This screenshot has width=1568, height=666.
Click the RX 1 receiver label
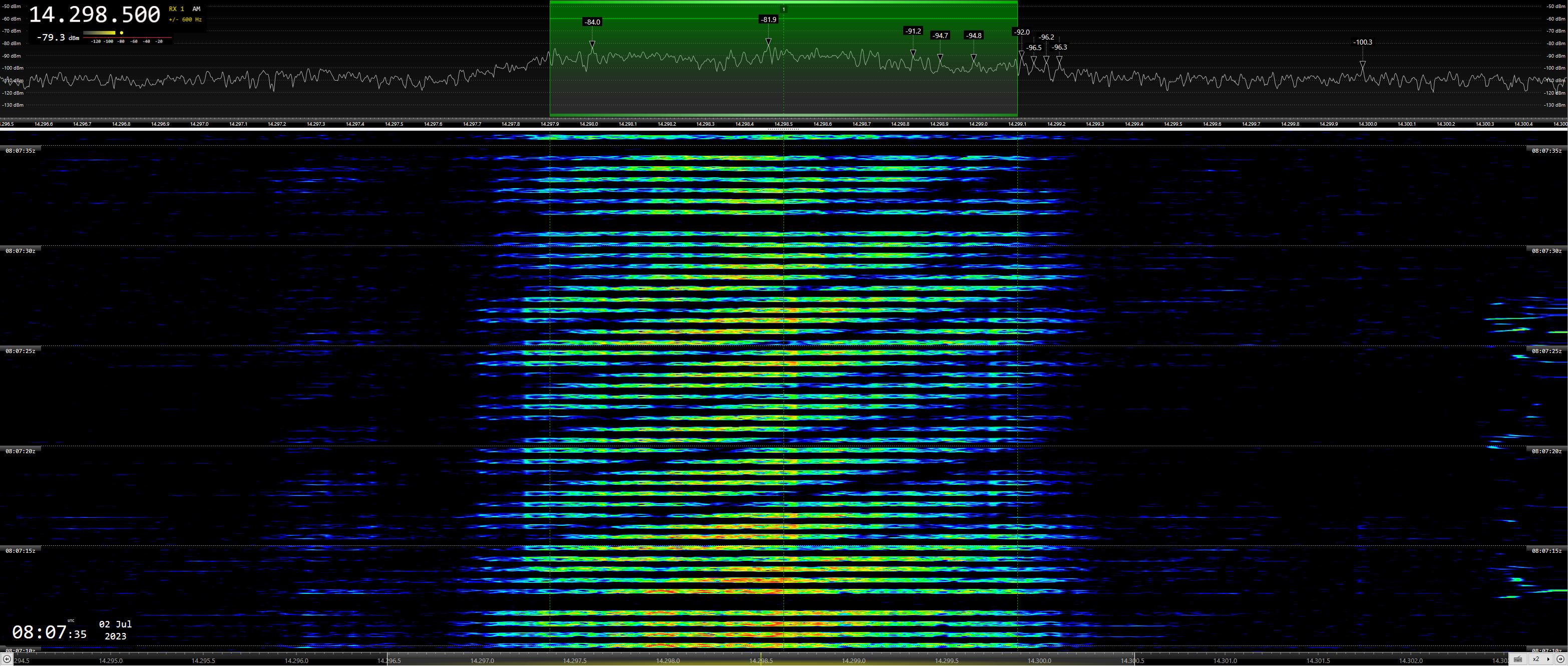pos(177,9)
